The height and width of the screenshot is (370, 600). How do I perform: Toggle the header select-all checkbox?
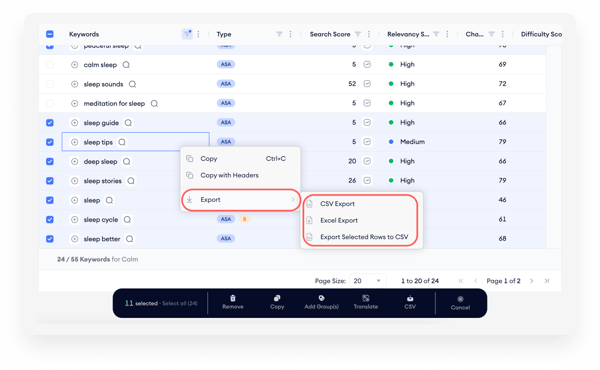[x=50, y=34]
